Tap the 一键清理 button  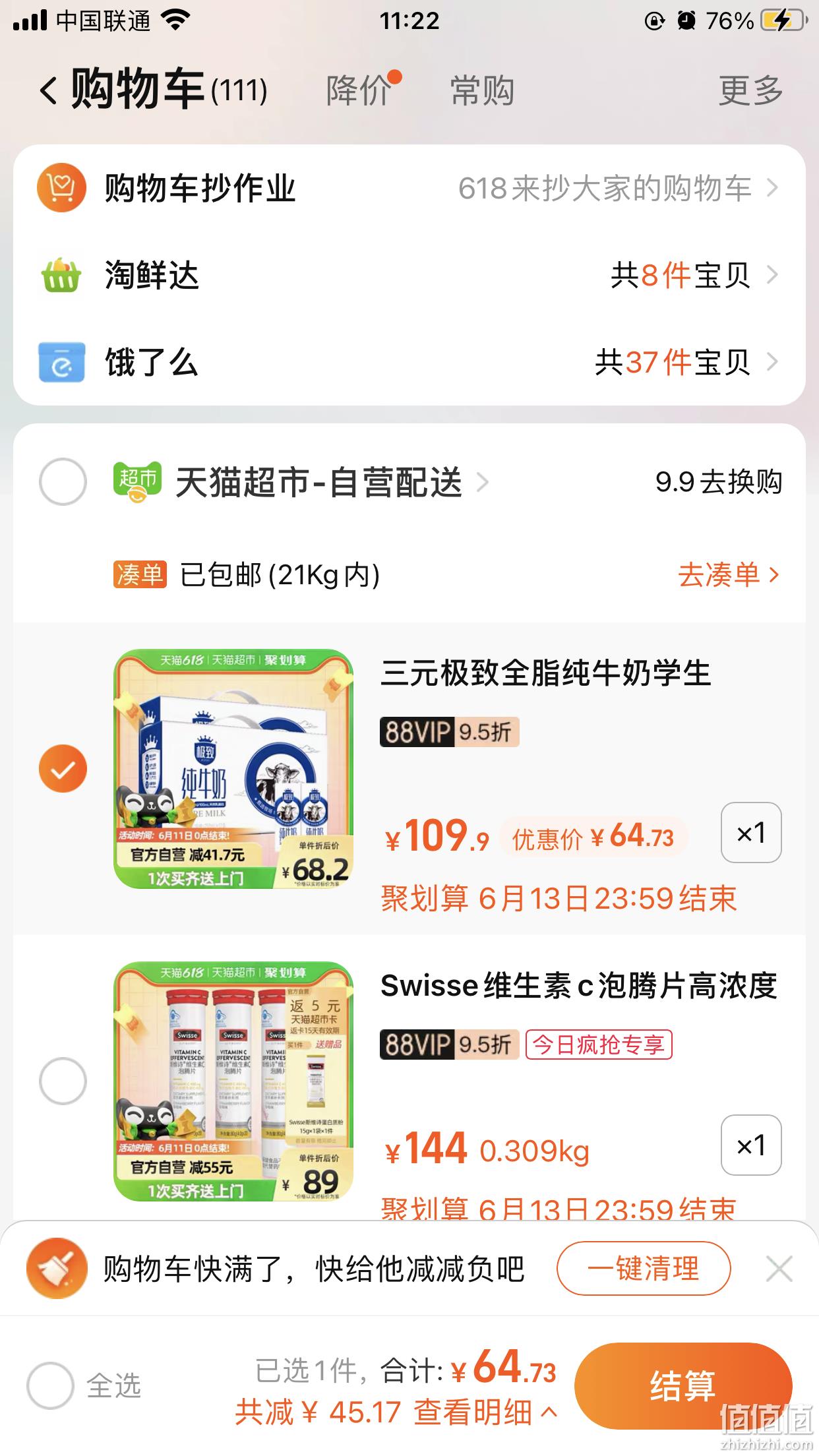644,1268
